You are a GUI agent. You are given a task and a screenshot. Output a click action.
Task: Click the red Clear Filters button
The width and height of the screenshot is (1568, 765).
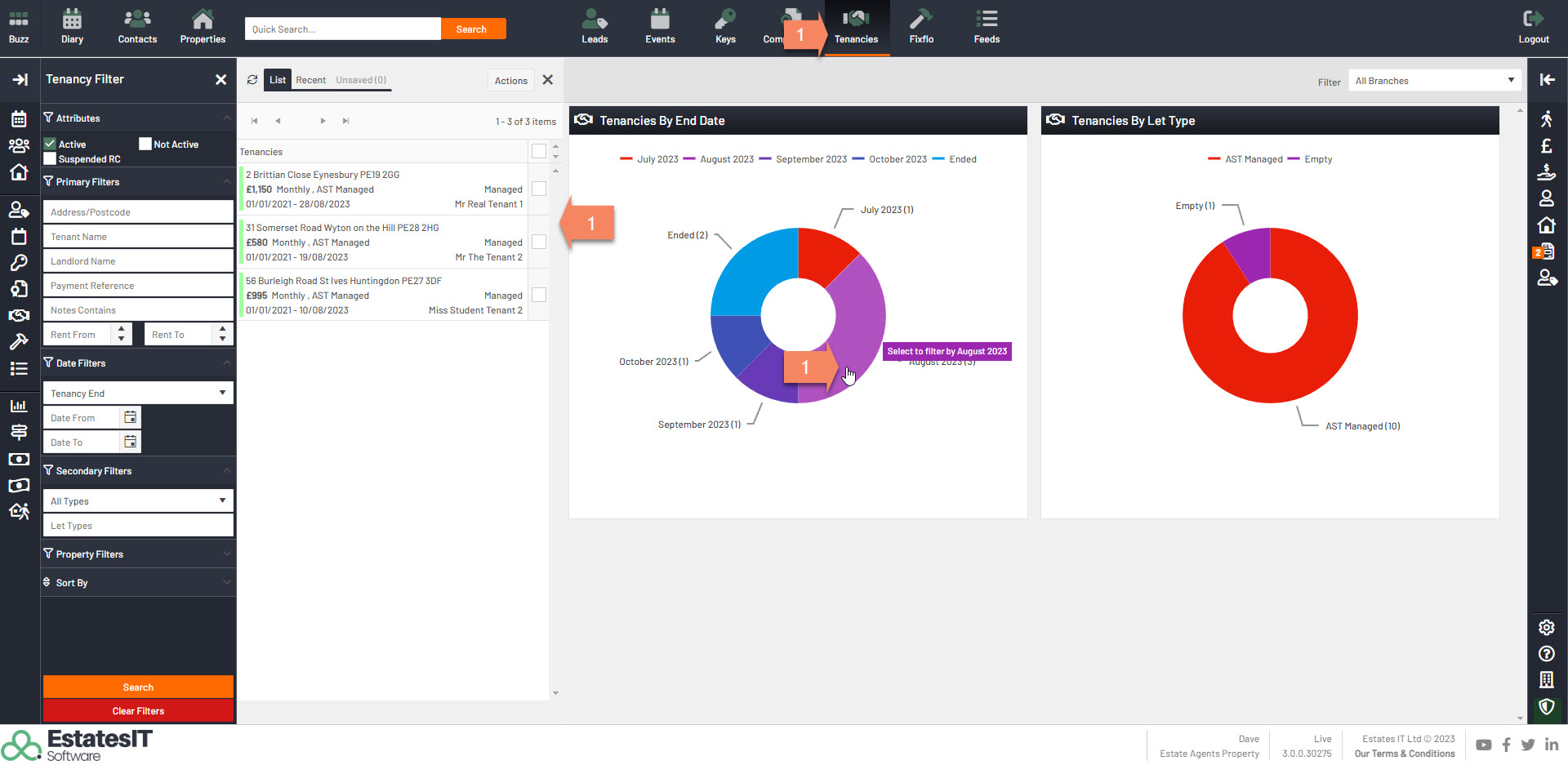pos(138,710)
